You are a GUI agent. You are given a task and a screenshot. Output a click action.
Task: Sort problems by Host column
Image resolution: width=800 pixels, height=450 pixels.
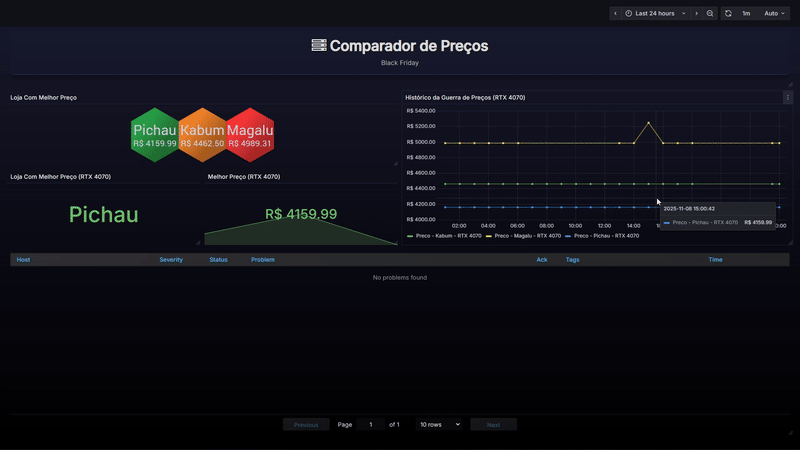(23, 260)
